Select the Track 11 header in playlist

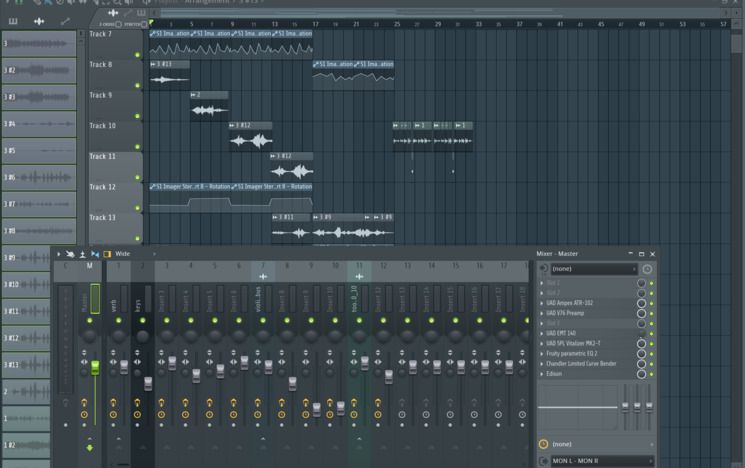pyautogui.click(x=115, y=166)
